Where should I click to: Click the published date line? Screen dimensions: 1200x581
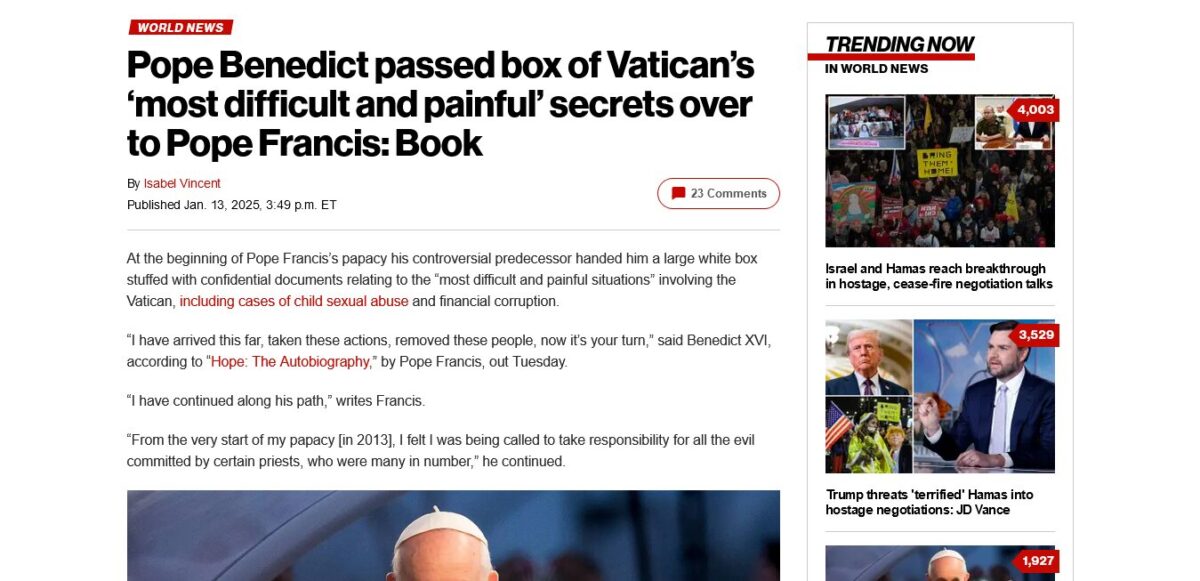tap(232, 205)
